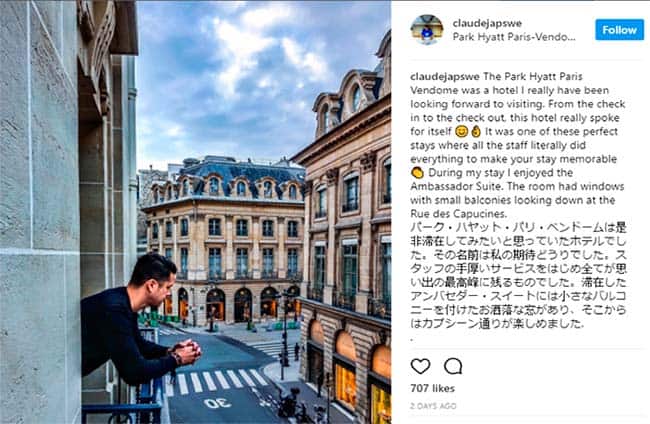Image resolution: width=650 pixels, height=424 pixels.
Task: Click the smiling face emoji in caption
Action: pyautogui.click(x=461, y=132)
